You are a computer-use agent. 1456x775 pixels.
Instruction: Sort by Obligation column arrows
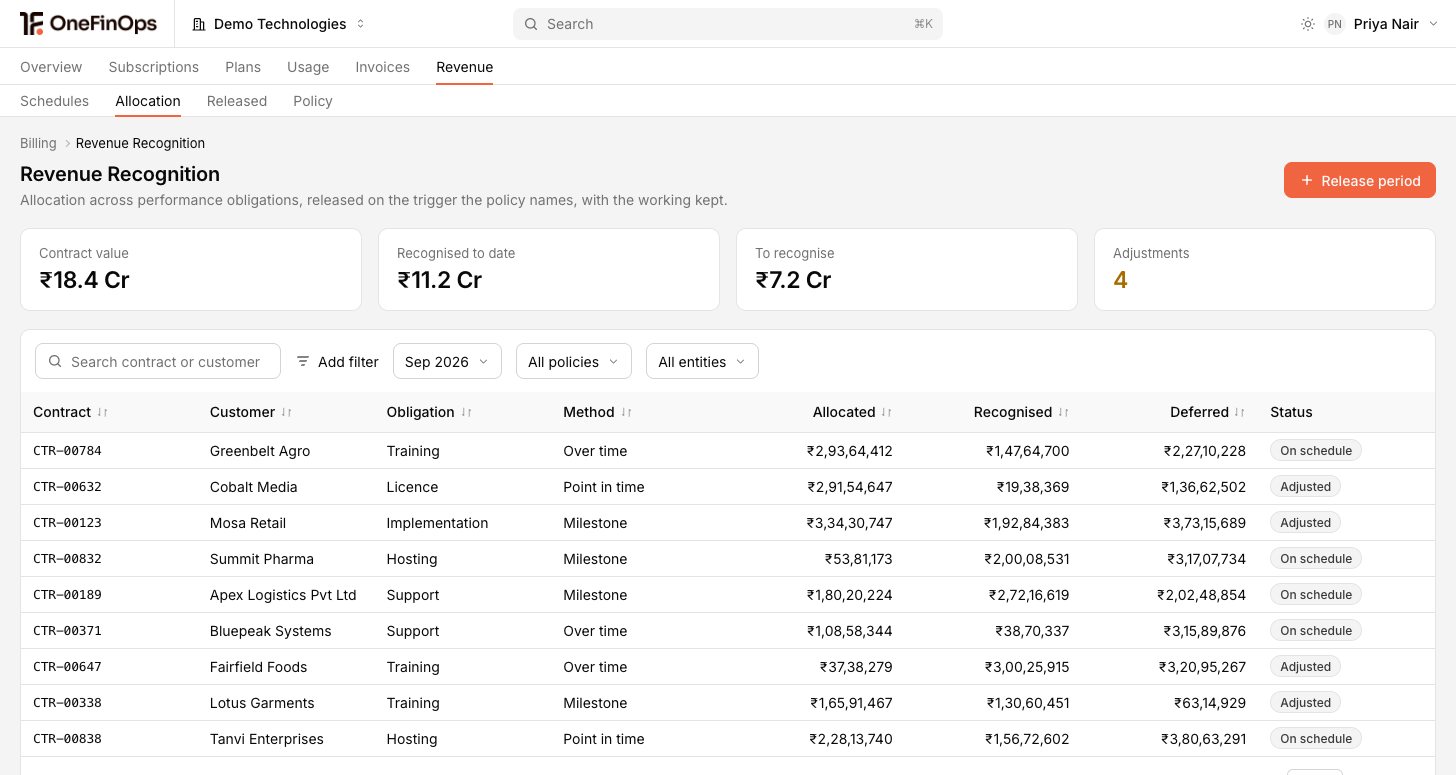(466, 412)
